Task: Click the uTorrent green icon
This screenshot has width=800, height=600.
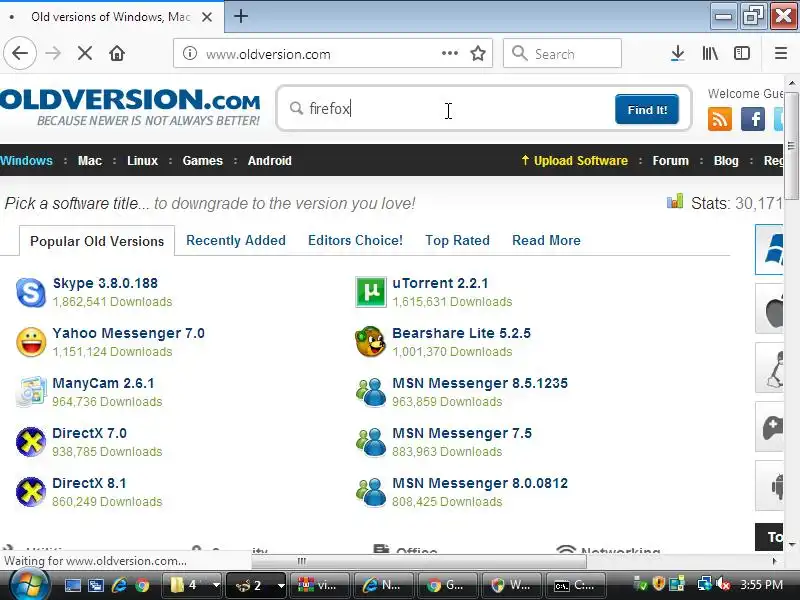Action: click(371, 292)
